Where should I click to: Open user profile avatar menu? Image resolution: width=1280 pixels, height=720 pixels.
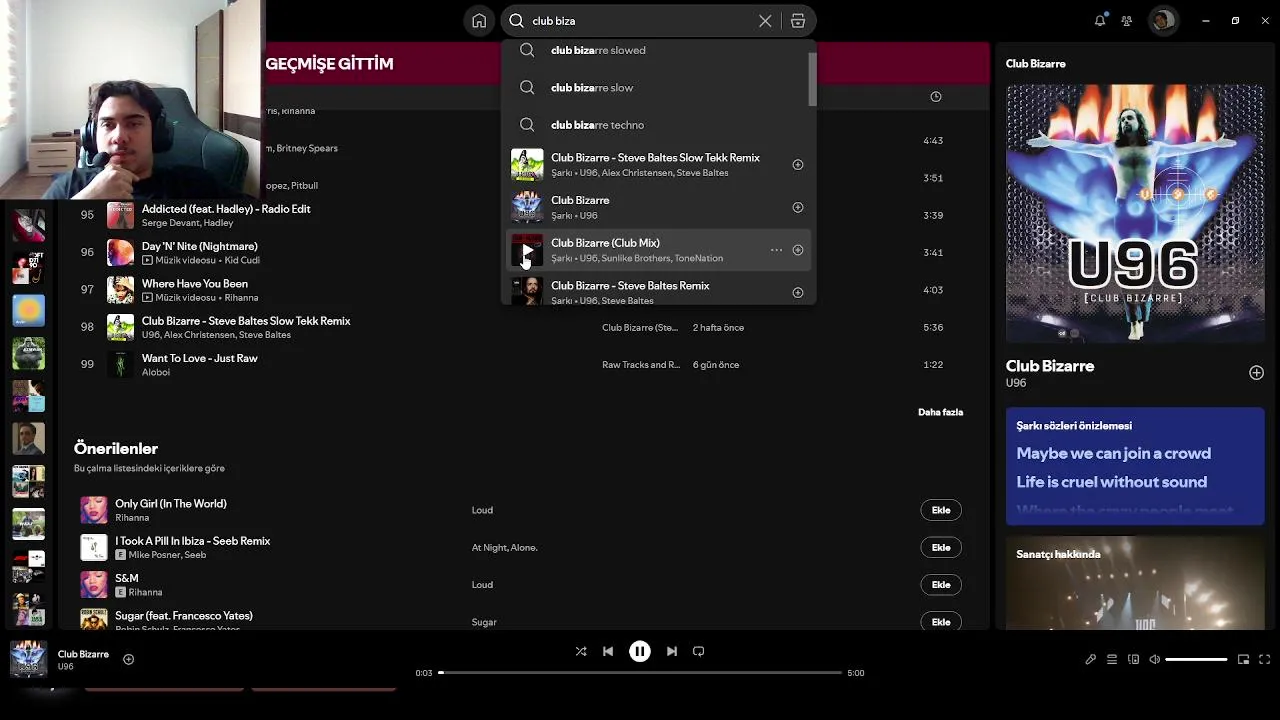click(x=1162, y=21)
